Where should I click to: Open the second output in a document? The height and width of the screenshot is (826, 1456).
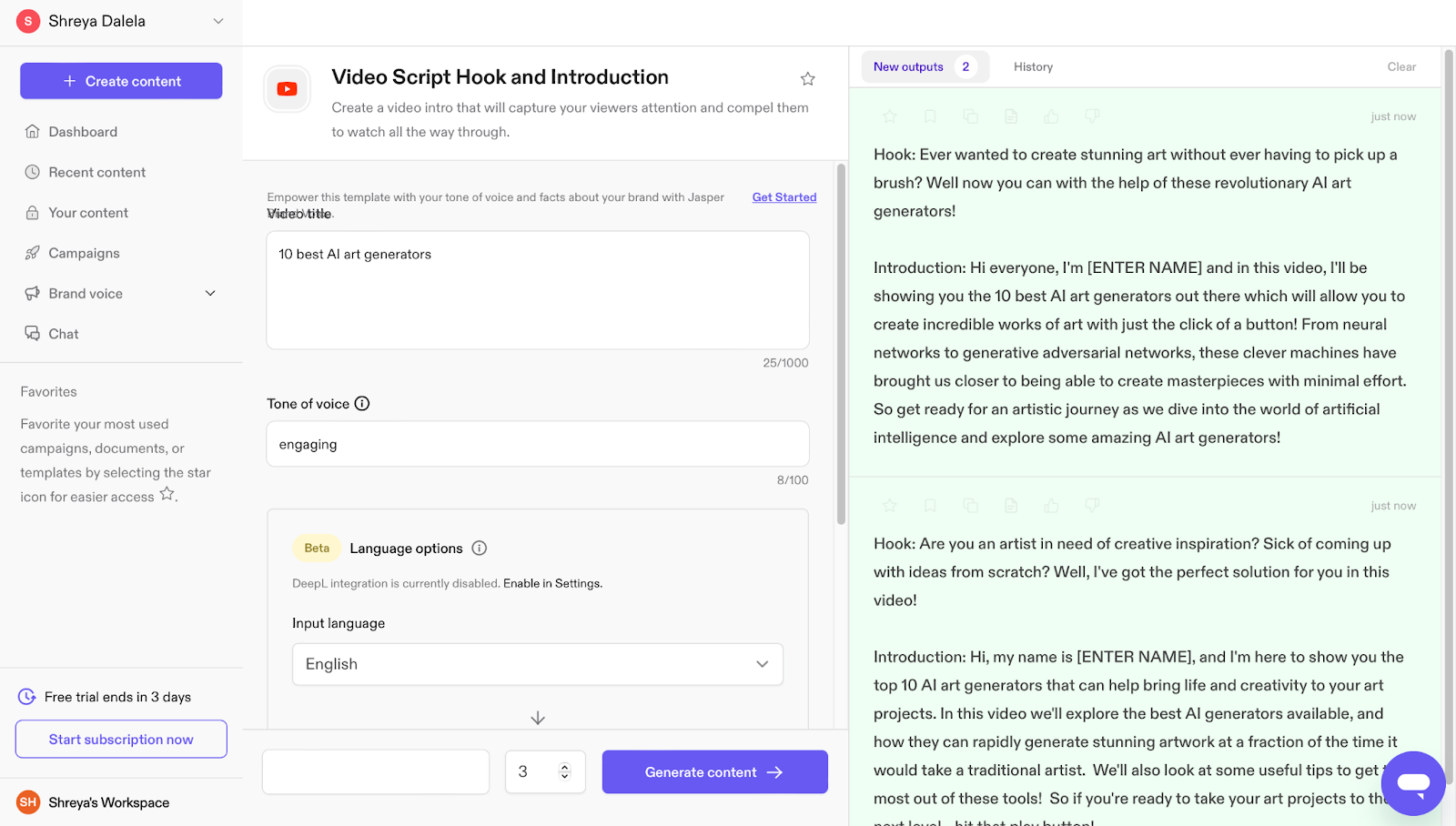coord(1011,506)
